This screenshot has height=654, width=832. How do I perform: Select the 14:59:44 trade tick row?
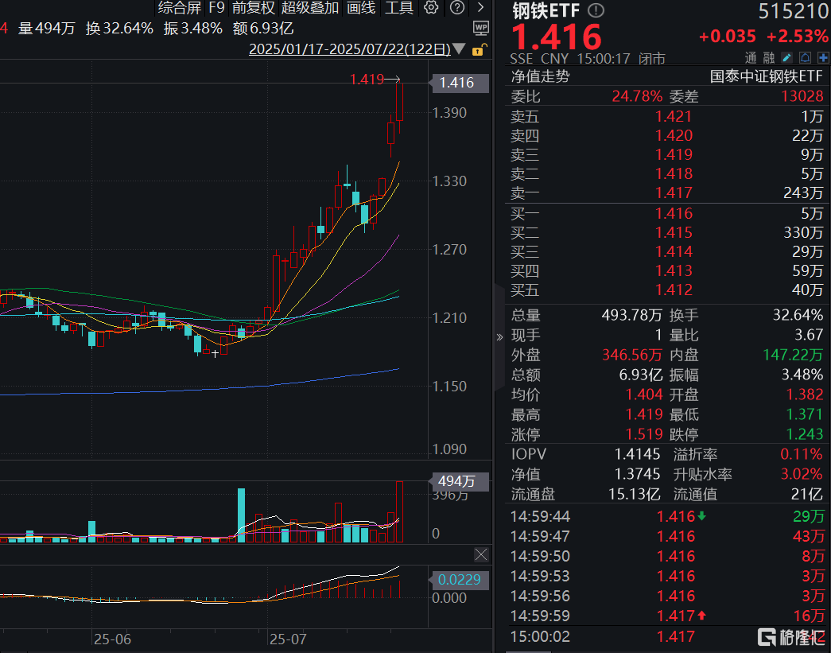coord(668,516)
